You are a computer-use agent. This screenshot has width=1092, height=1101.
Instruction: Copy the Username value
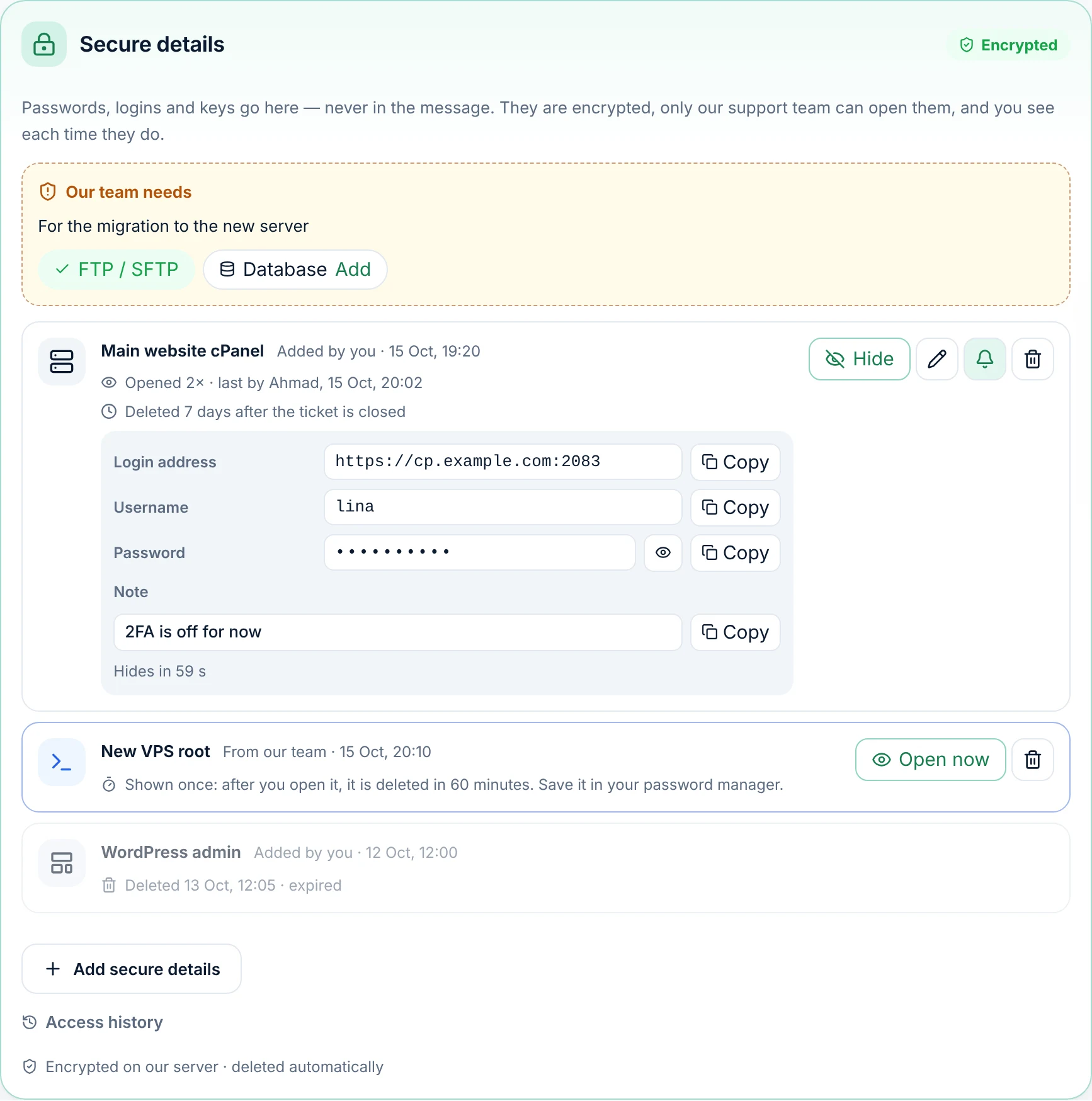[736, 508]
